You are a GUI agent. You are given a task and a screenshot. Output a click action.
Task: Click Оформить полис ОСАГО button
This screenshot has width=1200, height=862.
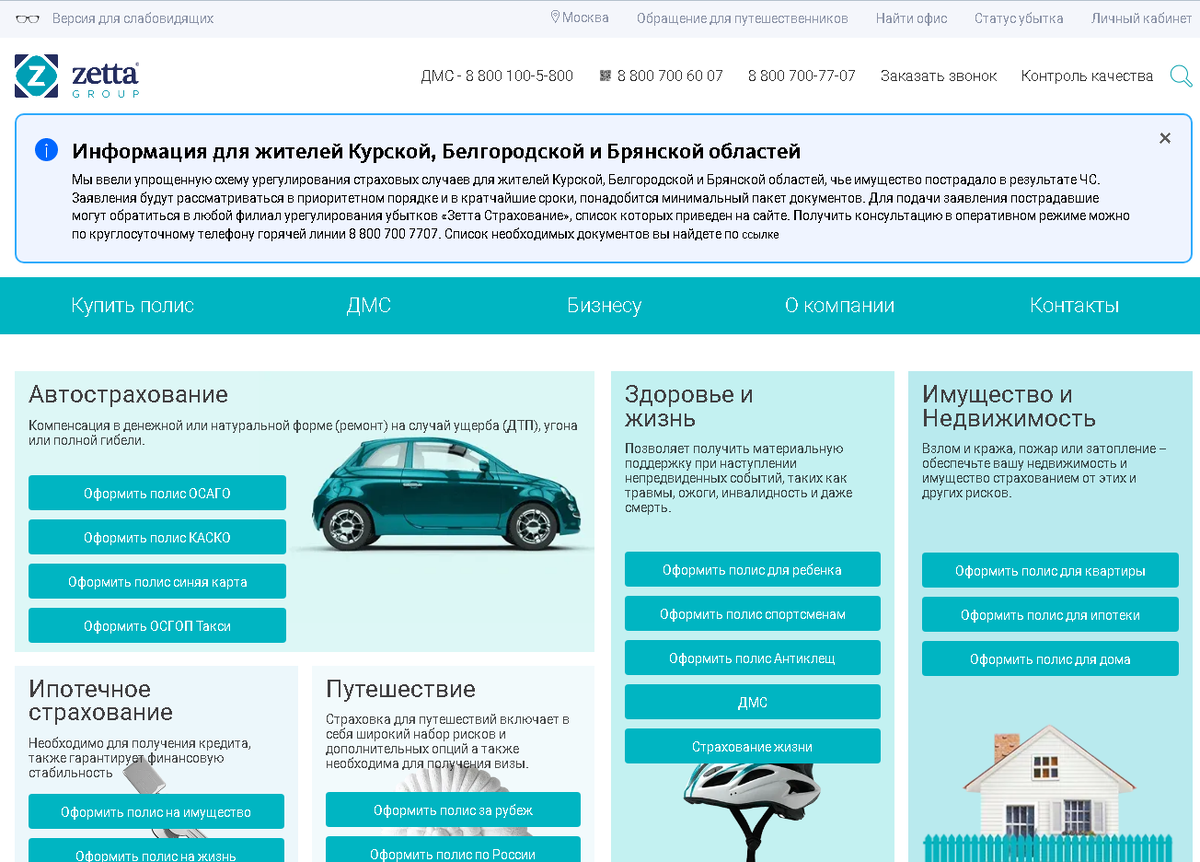point(157,493)
